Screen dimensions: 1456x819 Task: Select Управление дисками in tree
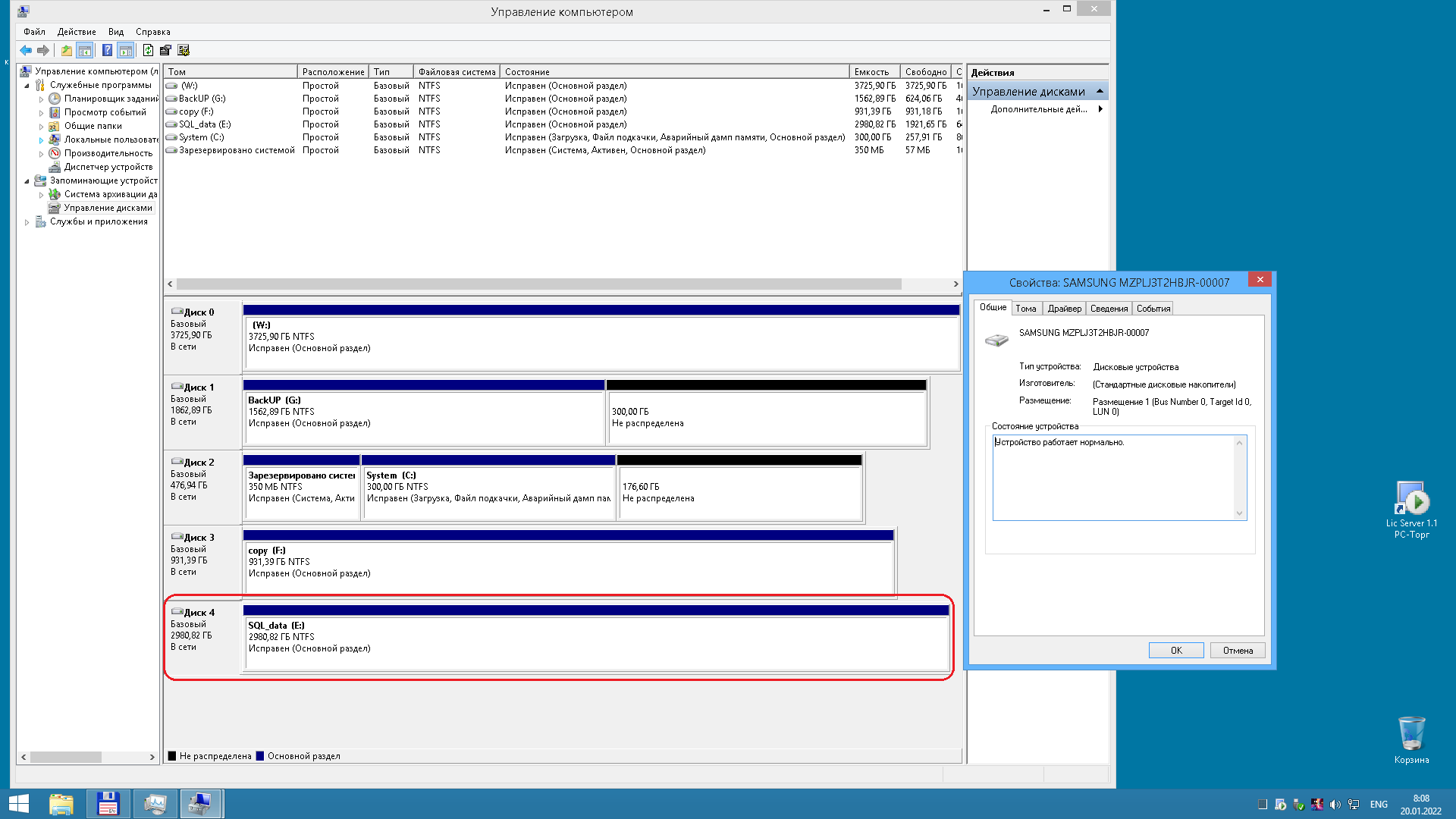[x=108, y=208]
